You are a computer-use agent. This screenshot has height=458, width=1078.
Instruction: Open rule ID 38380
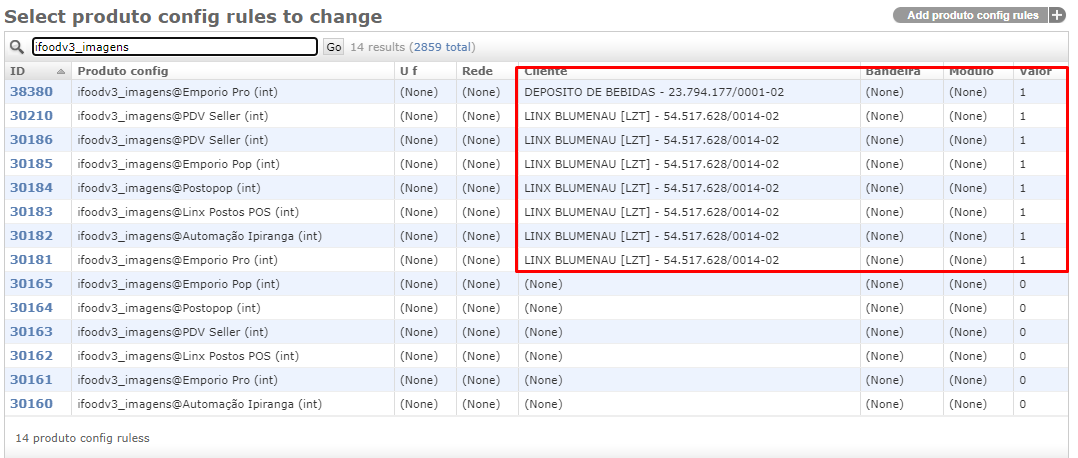(x=31, y=92)
